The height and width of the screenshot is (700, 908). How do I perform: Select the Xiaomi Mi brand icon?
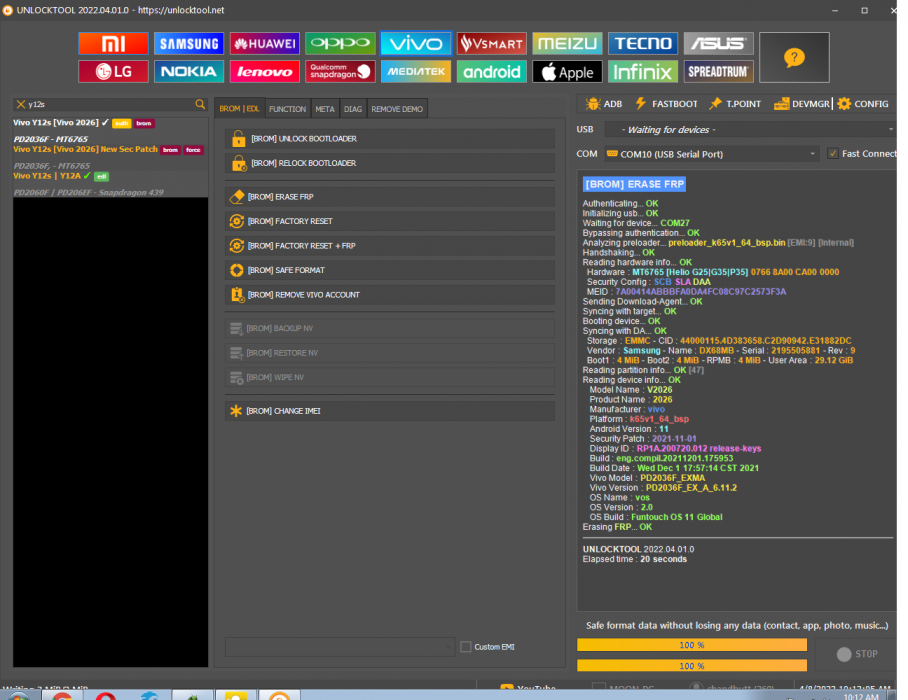click(113, 43)
